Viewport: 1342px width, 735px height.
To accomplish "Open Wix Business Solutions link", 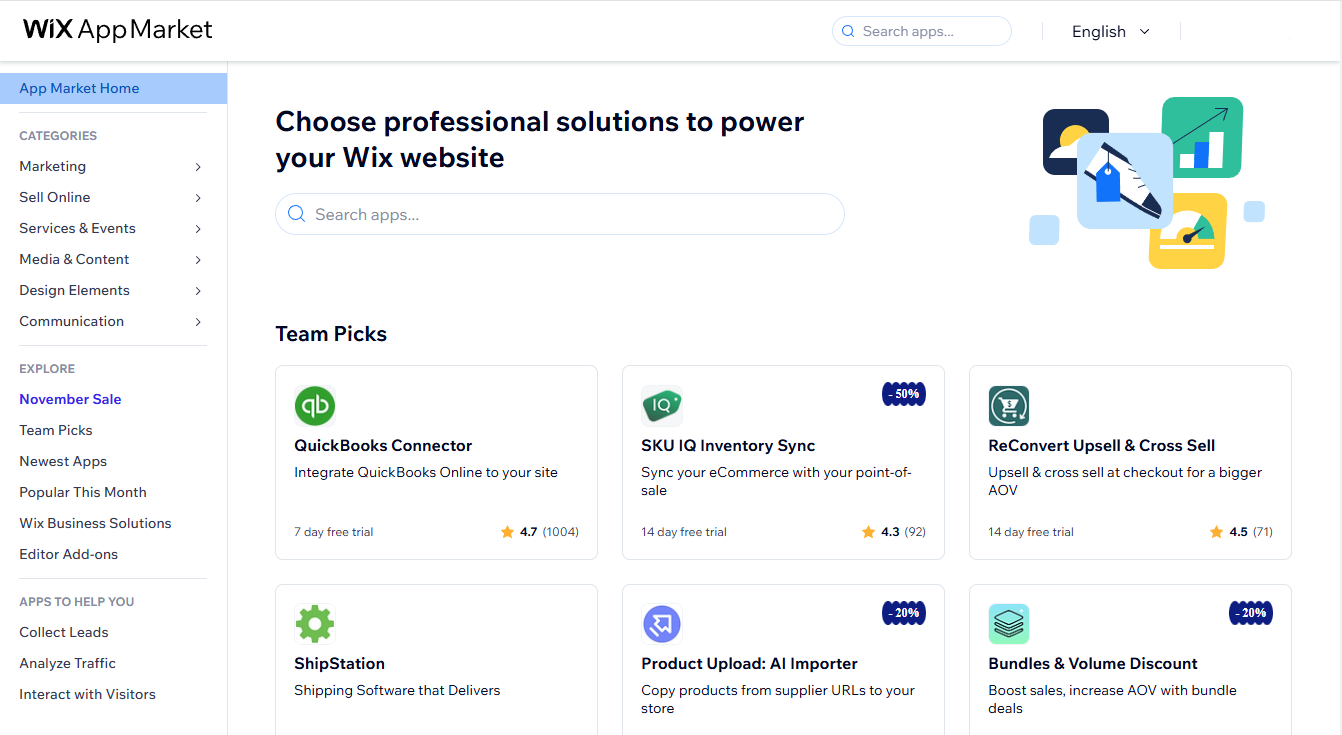I will point(95,523).
